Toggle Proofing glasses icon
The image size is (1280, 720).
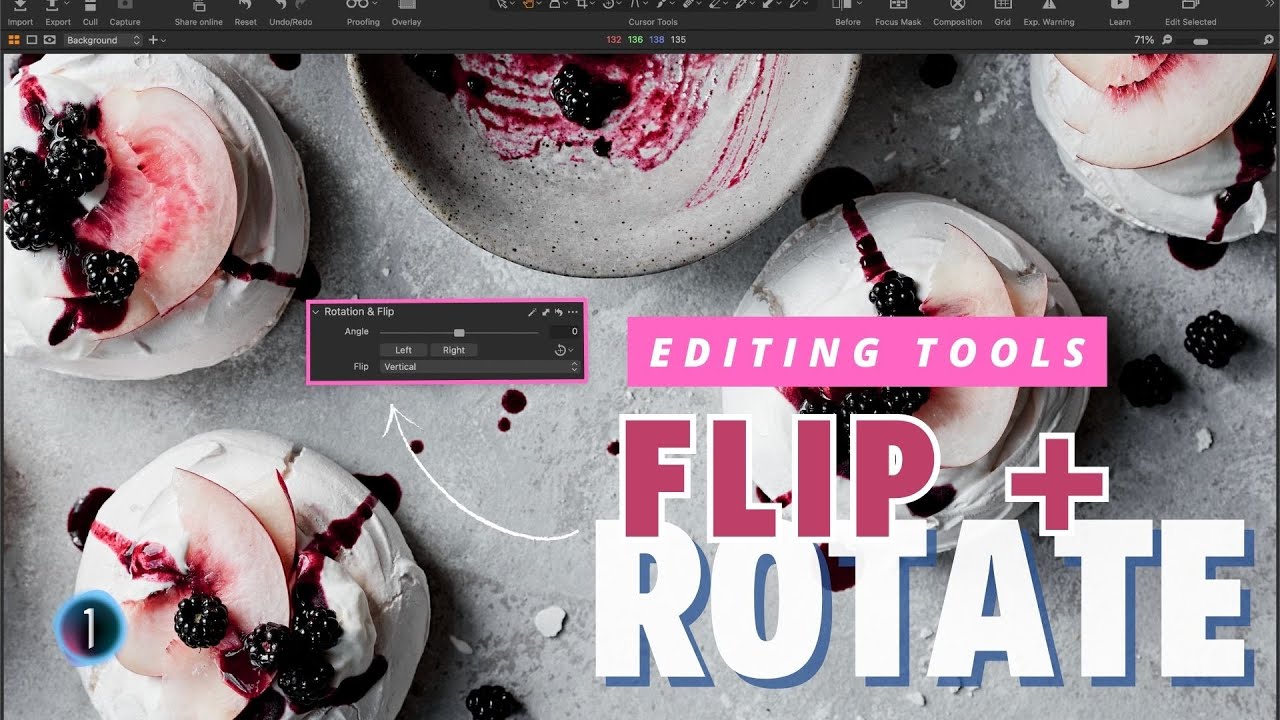(x=357, y=5)
